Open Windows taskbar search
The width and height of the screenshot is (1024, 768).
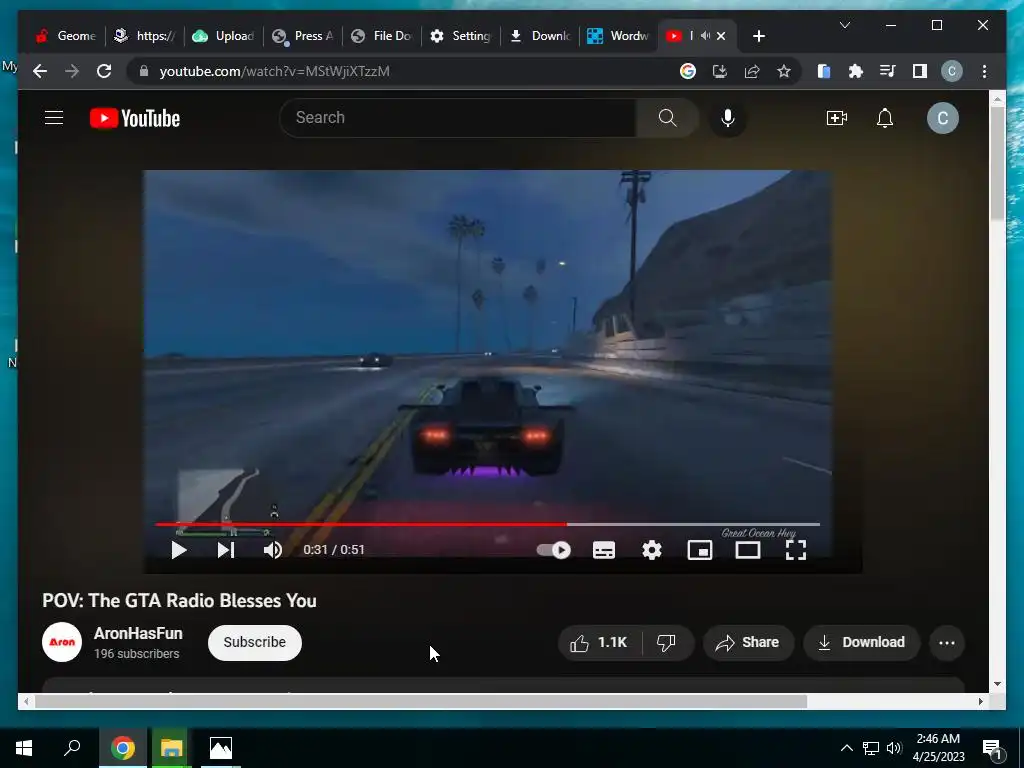[72, 748]
